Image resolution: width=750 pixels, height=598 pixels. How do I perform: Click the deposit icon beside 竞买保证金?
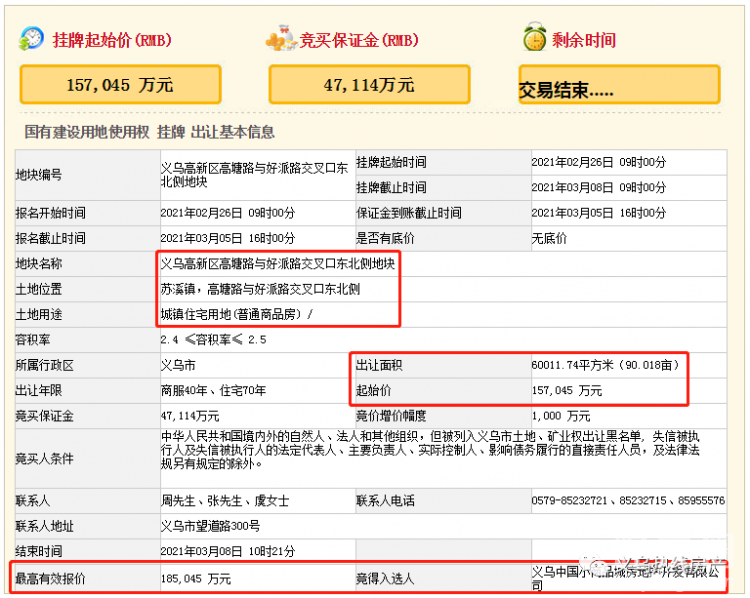[279, 40]
